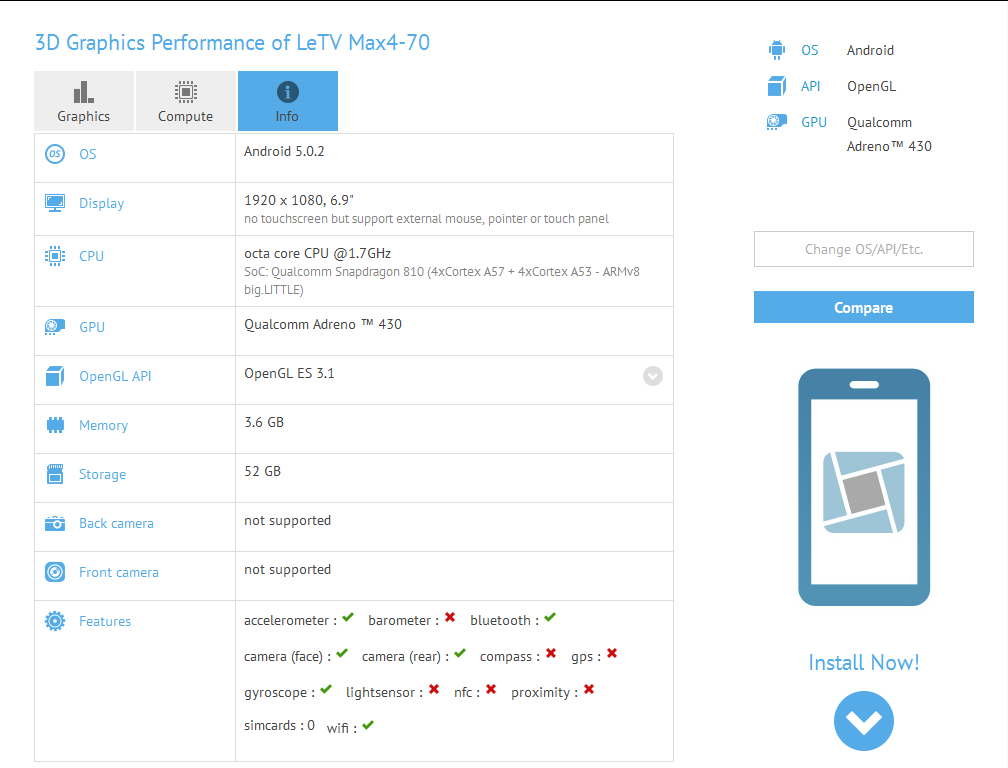Click the simcards : 0 text
Screen dimensions: 1008x768
(x=279, y=726)
